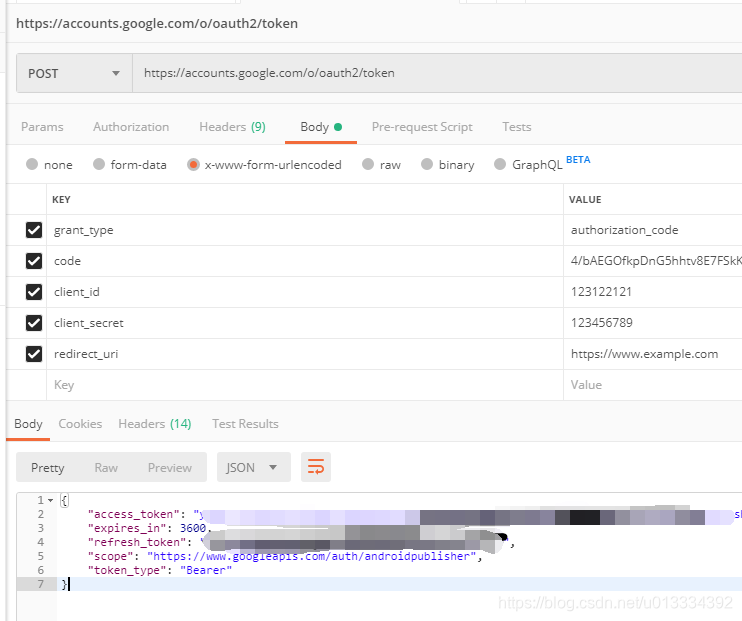
Task: Collapse JSON object with line 1 fold arrow
Action: coord(50,500)
